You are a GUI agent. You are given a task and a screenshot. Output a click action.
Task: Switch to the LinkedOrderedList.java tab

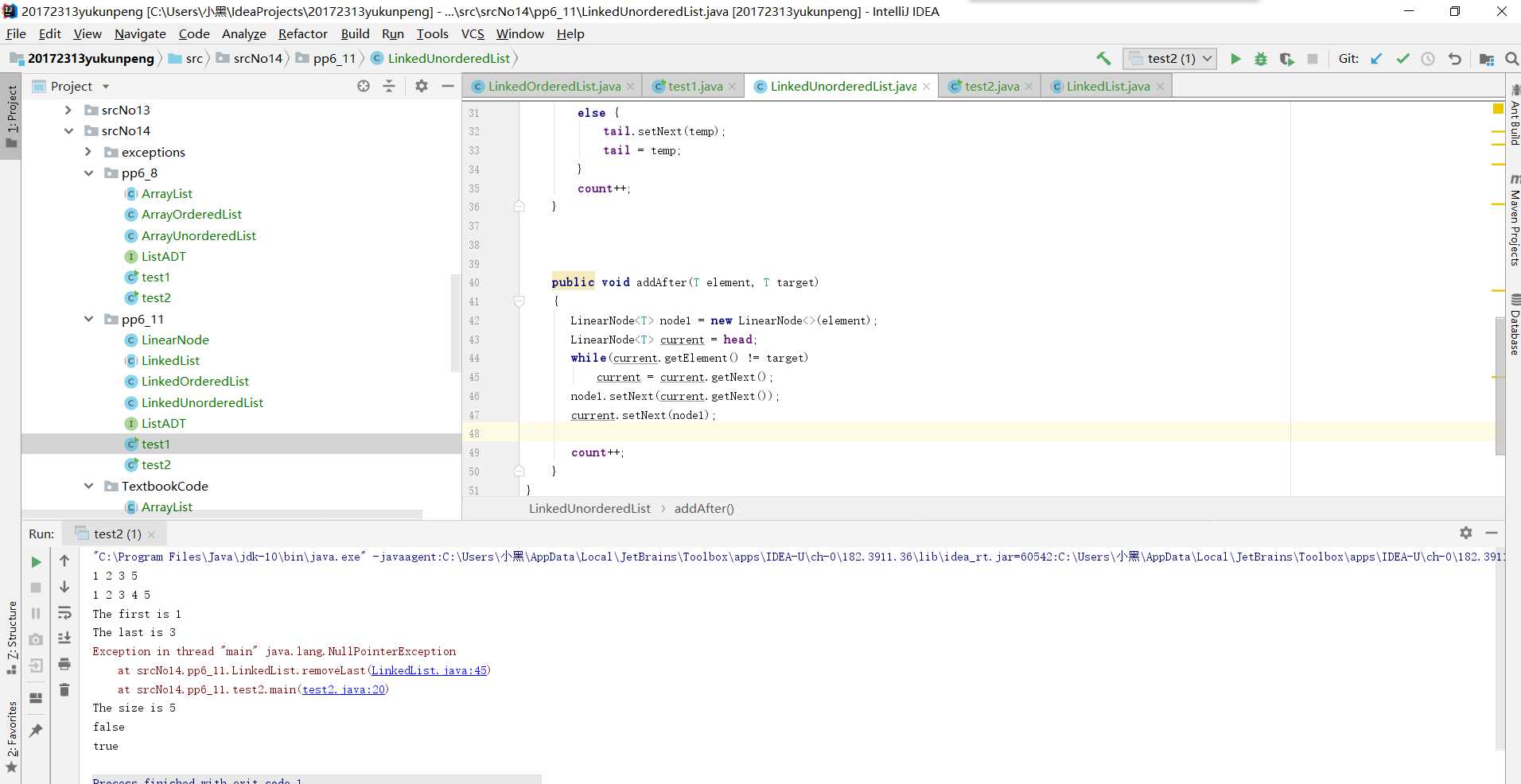click(x=554, y=86)
